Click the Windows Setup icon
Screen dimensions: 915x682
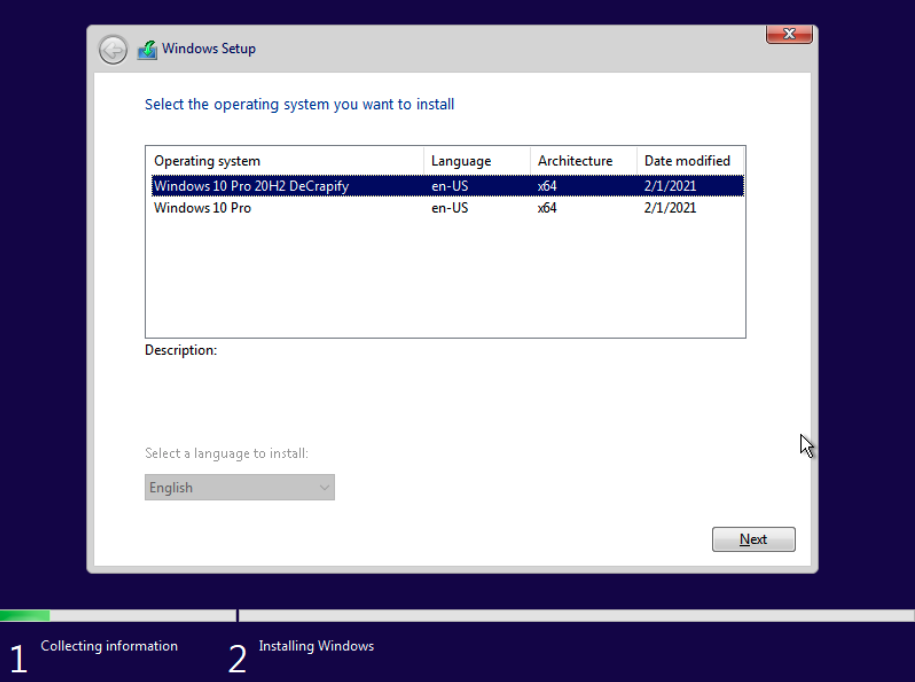[x=147, y=50]
